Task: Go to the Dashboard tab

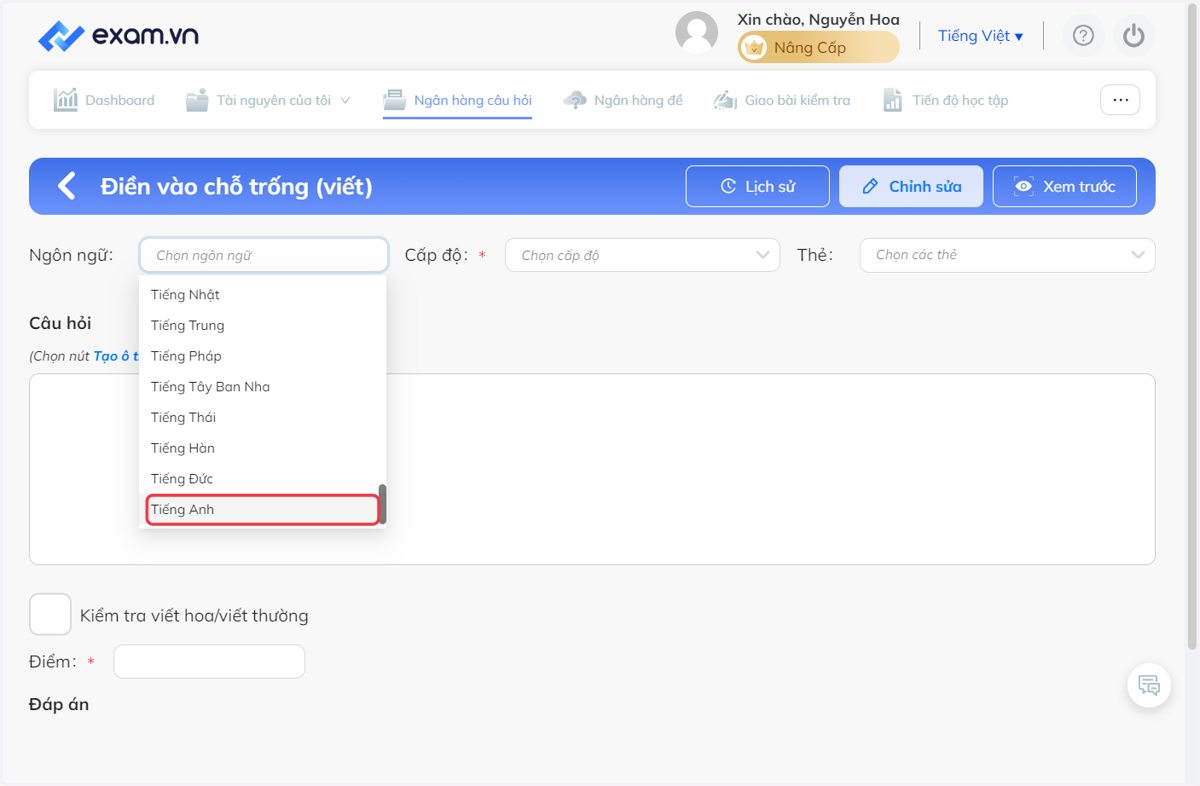Action: [x=104, y=100]
